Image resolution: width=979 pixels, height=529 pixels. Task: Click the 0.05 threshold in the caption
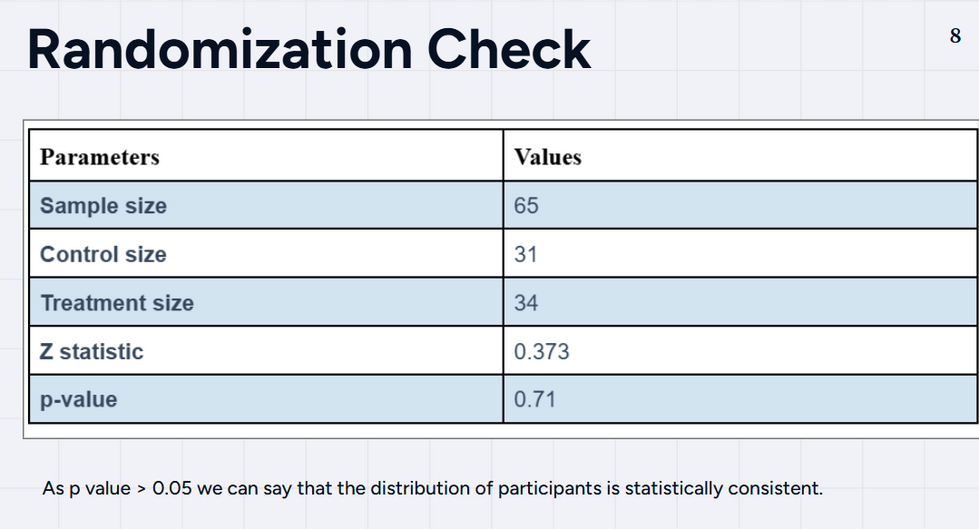tap(172, 488)
